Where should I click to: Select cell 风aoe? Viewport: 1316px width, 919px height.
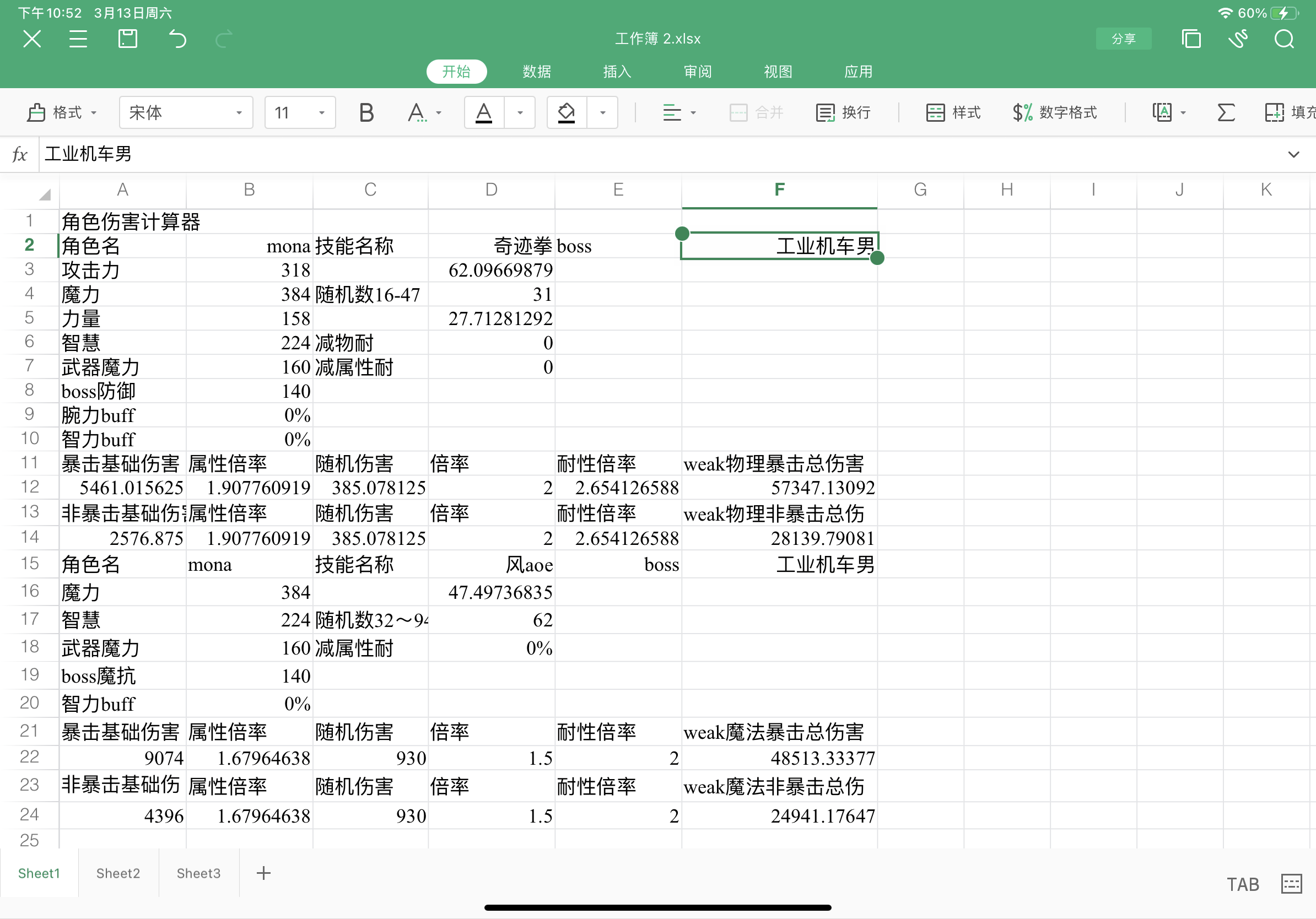491,564
